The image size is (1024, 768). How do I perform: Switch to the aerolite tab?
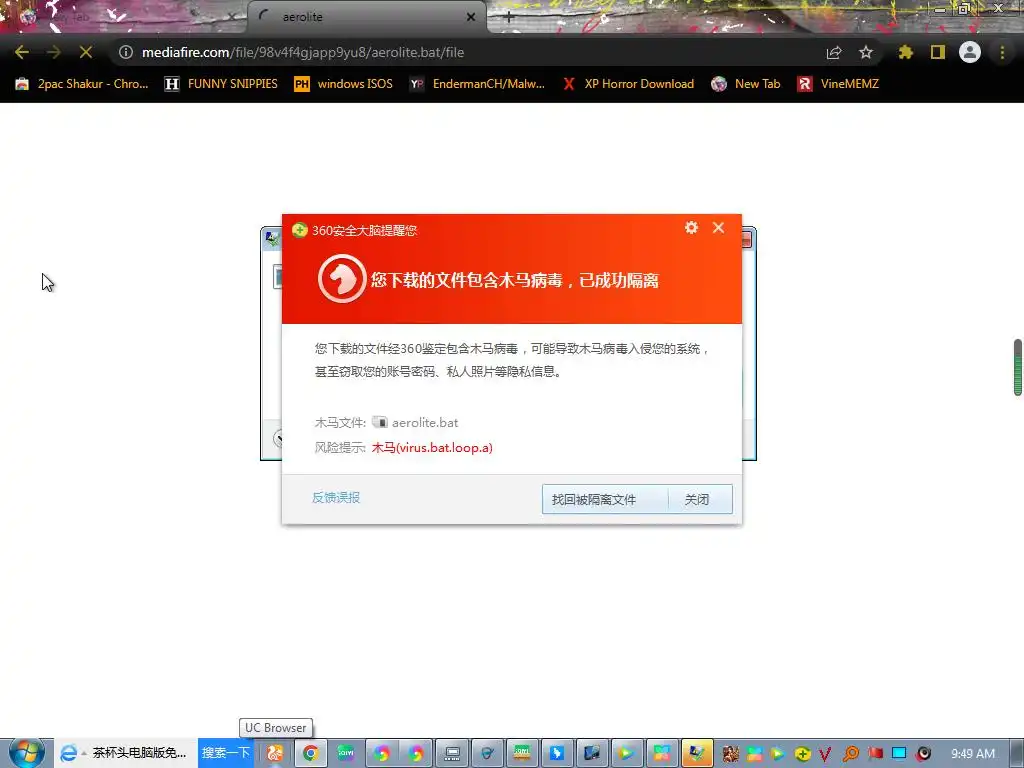pyautogui.click(x=366, y=17)
